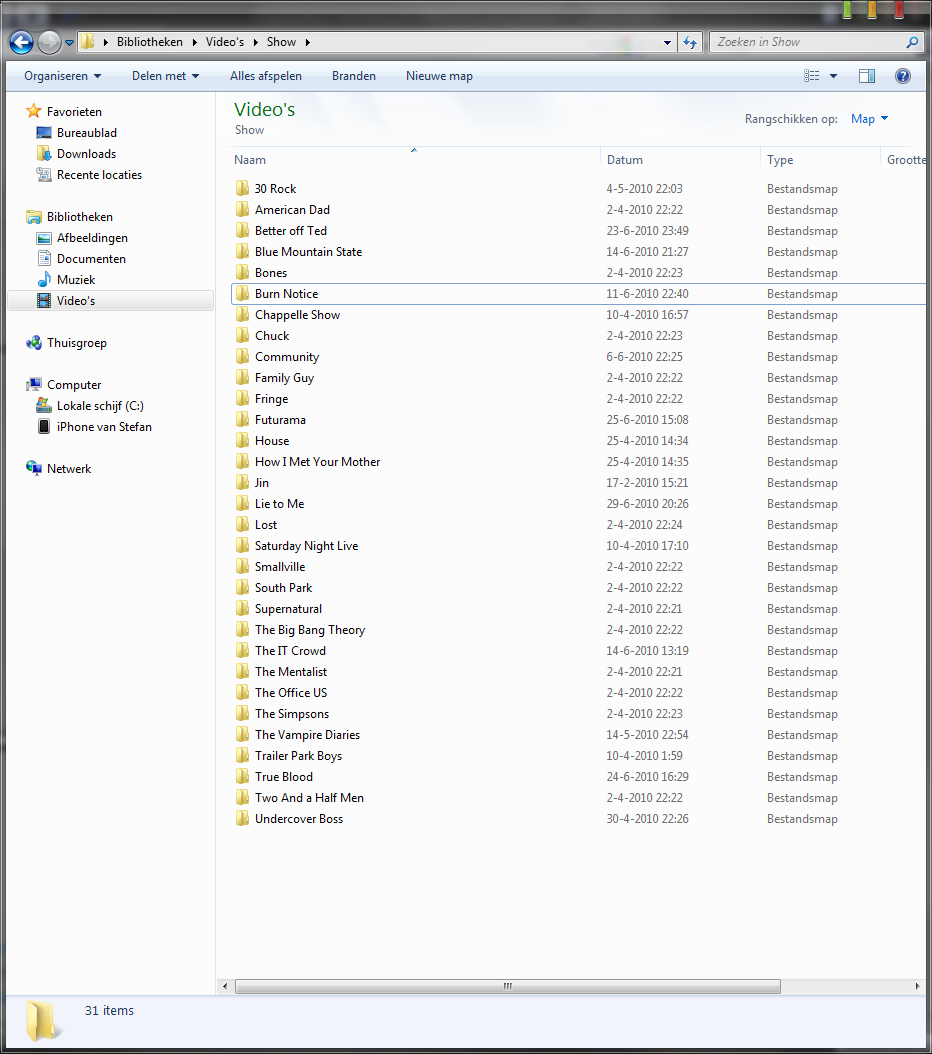This screenshot has width=932, height=1054.
Task: Open the Delen met dropdown
Action: pyautogui.click(x=165, y=76)
